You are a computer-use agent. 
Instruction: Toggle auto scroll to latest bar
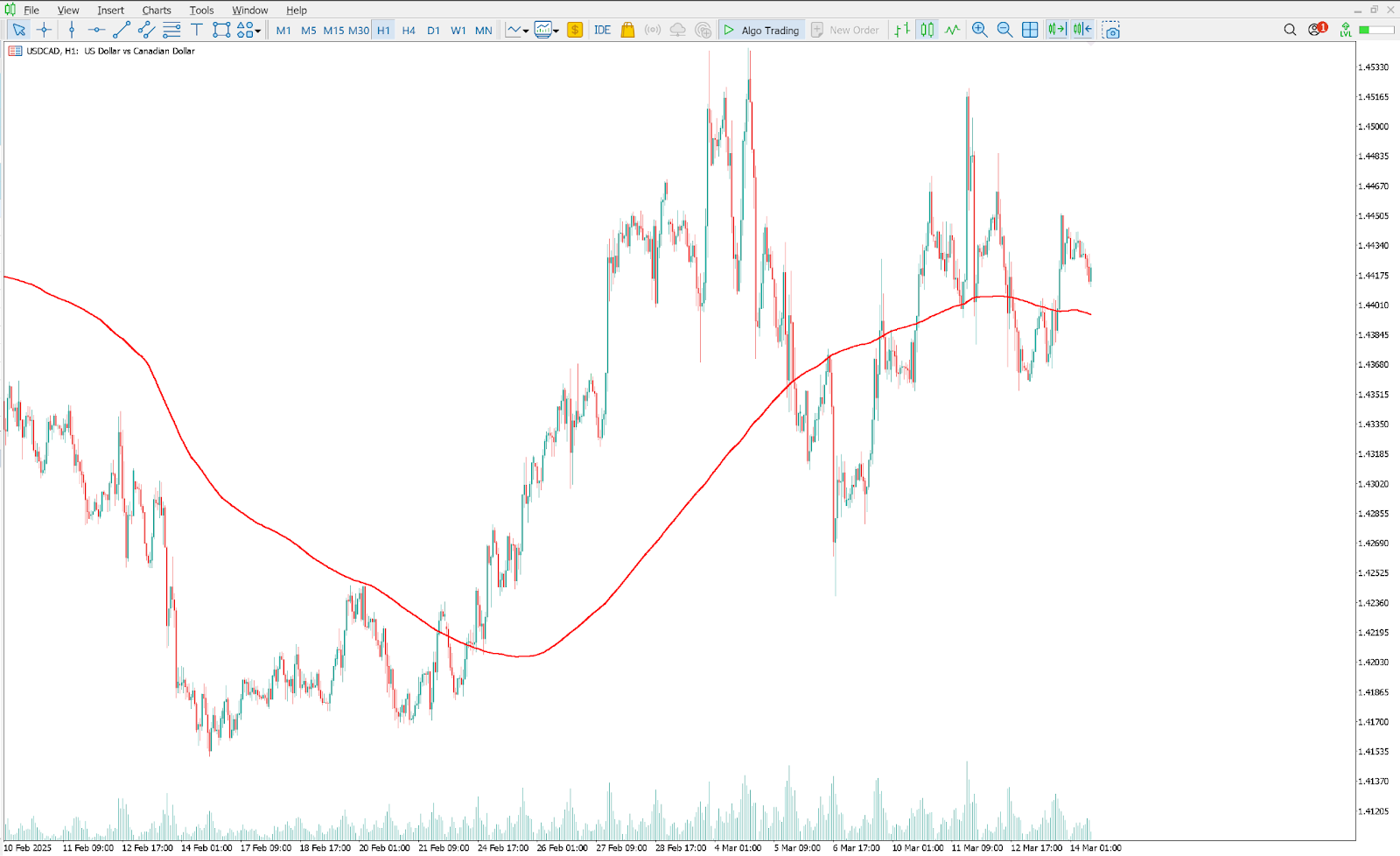(1057, 30)
